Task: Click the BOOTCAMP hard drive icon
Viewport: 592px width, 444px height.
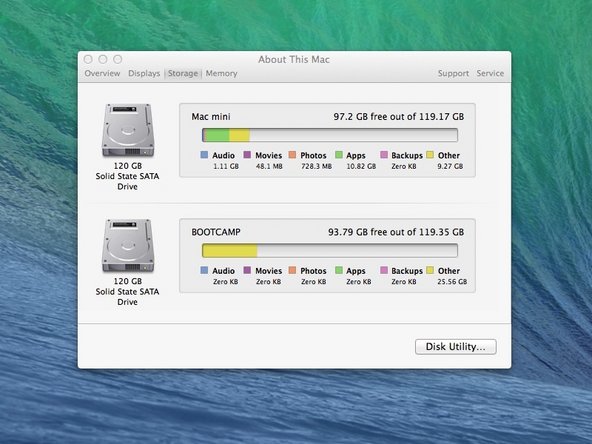Action: 128,245
